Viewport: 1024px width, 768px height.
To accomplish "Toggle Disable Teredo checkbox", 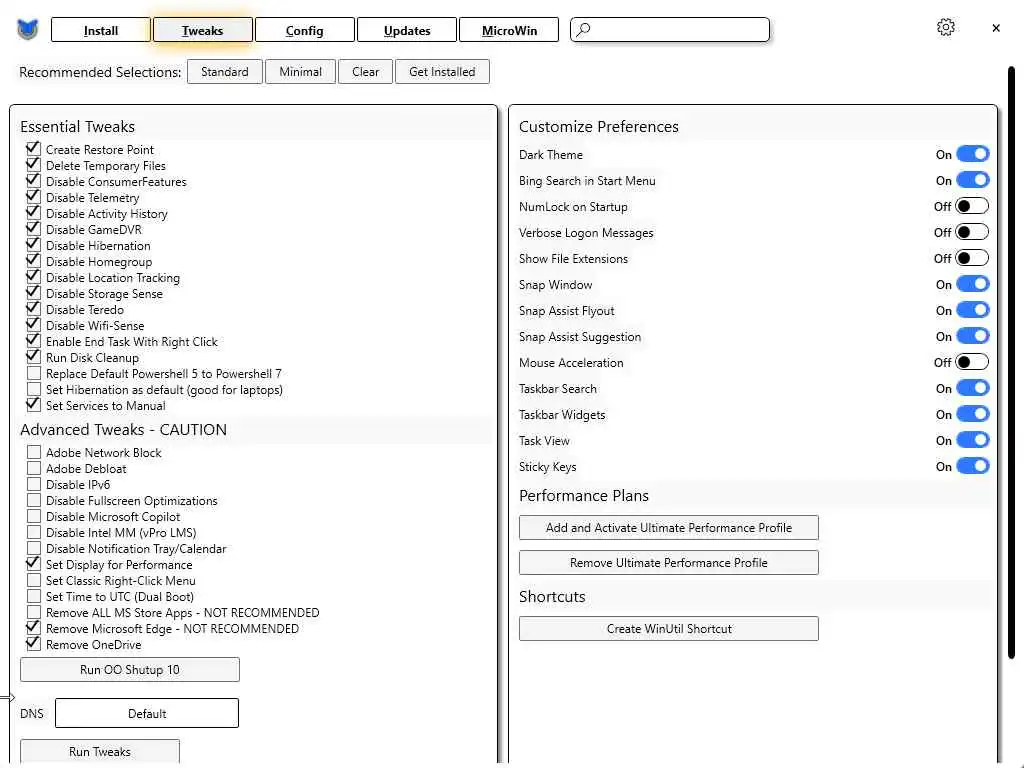I will [x=33, y=309].
